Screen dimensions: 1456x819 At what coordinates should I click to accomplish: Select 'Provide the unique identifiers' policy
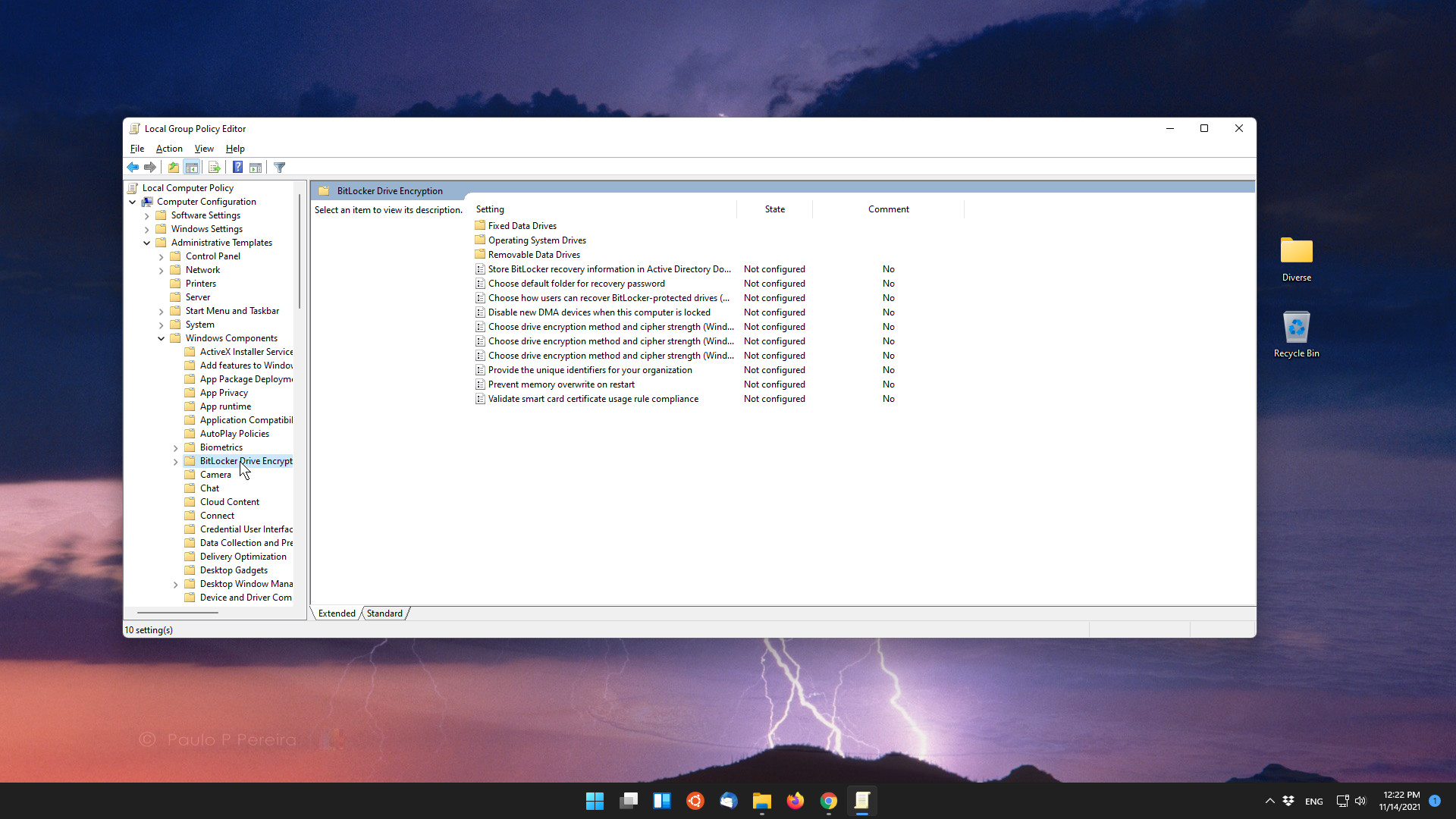tap(590, 370)
